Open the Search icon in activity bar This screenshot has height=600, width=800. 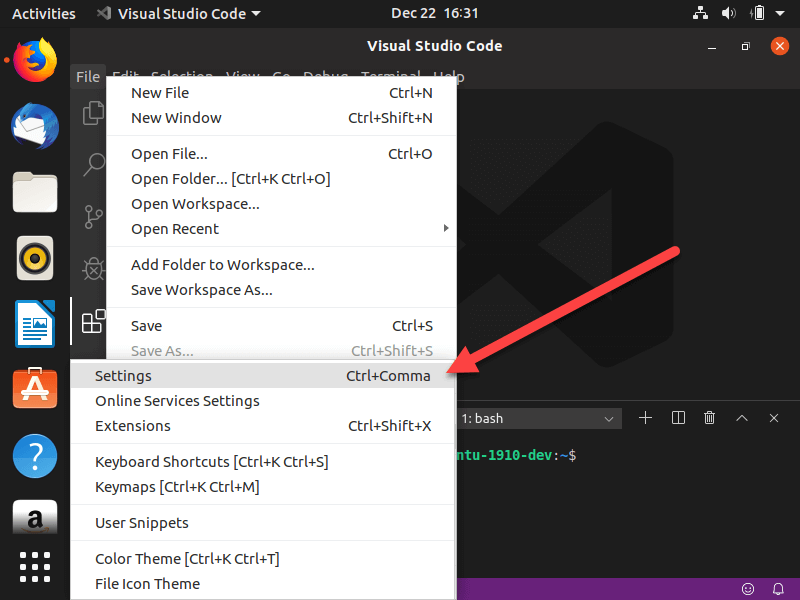94,165
